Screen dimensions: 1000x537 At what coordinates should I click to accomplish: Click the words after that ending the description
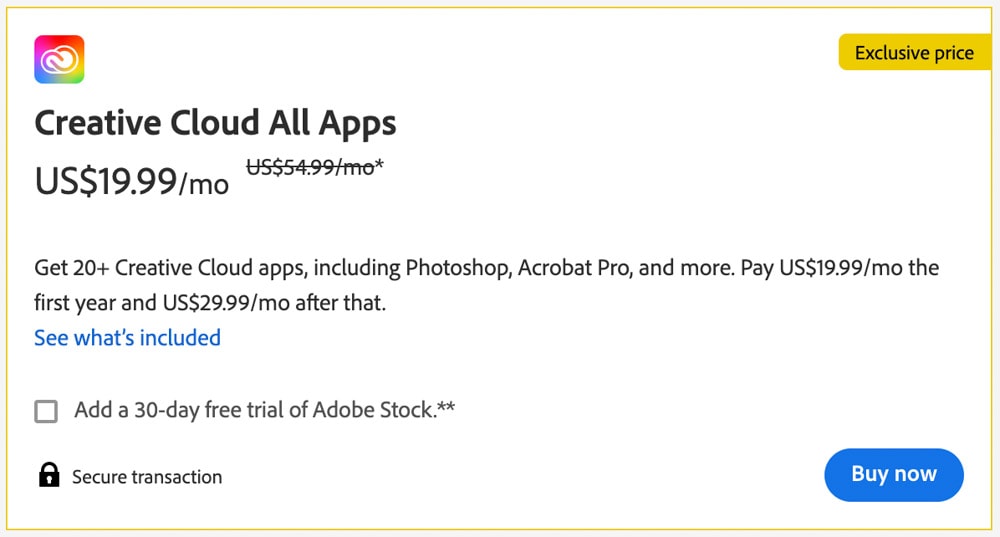click(341, 302)
